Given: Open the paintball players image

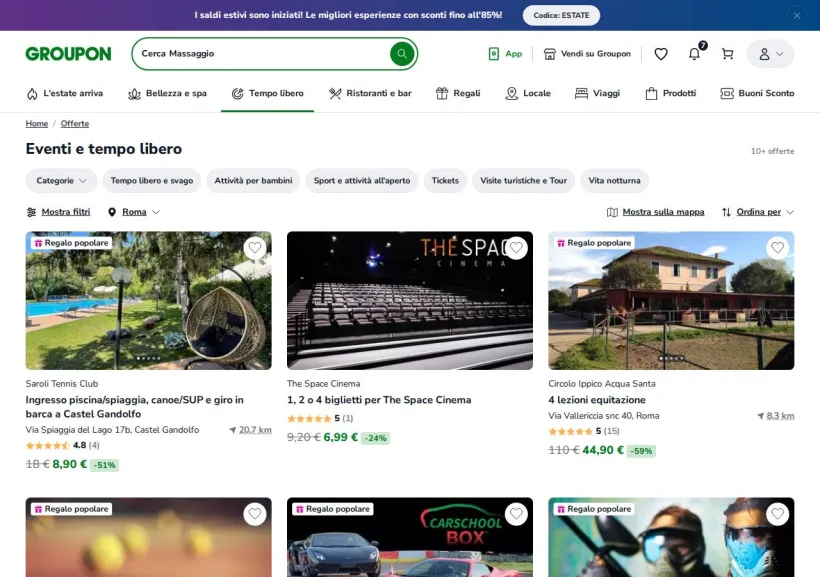Looking at the screenshot, I should 671,538.
